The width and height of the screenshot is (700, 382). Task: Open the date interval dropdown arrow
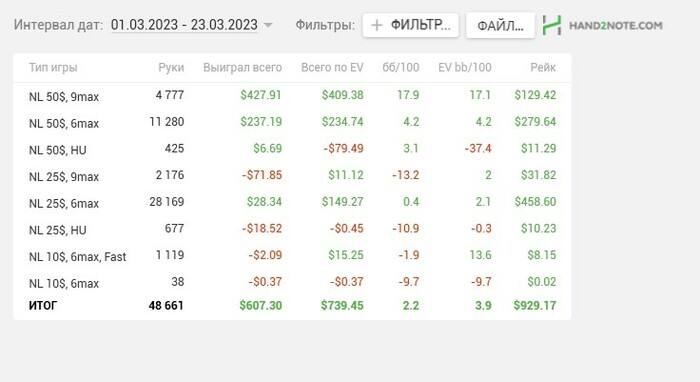click(x=268, y=25)
